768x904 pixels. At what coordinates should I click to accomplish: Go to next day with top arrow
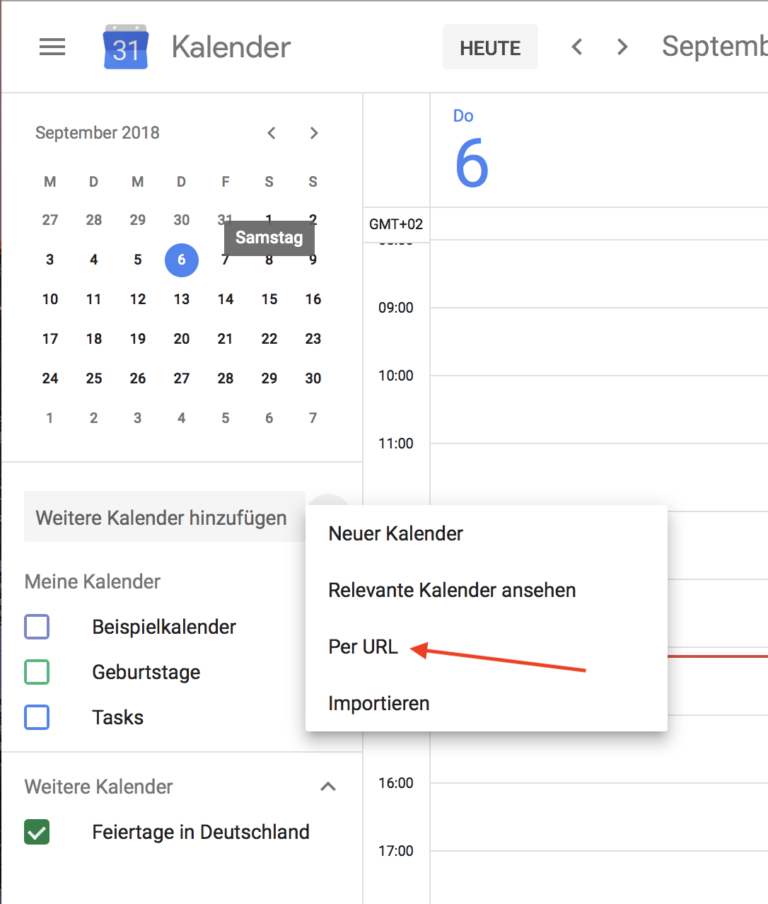pos(623,47)
